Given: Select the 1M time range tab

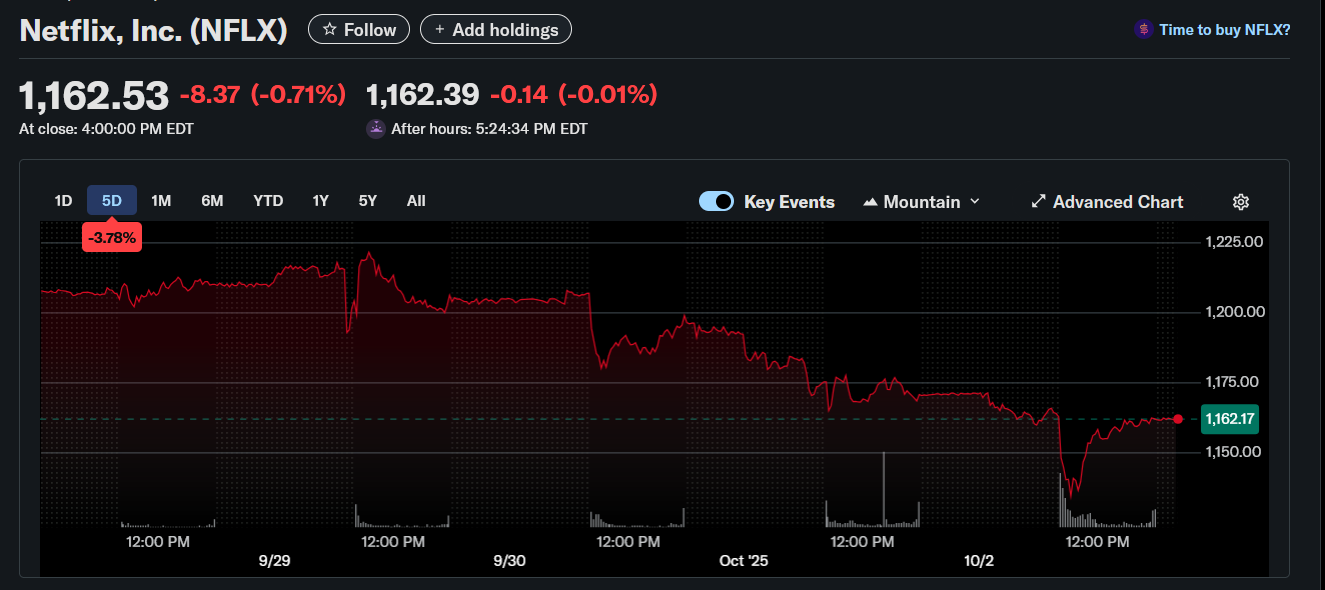Looking at the screenshot, I should (161, 201).
